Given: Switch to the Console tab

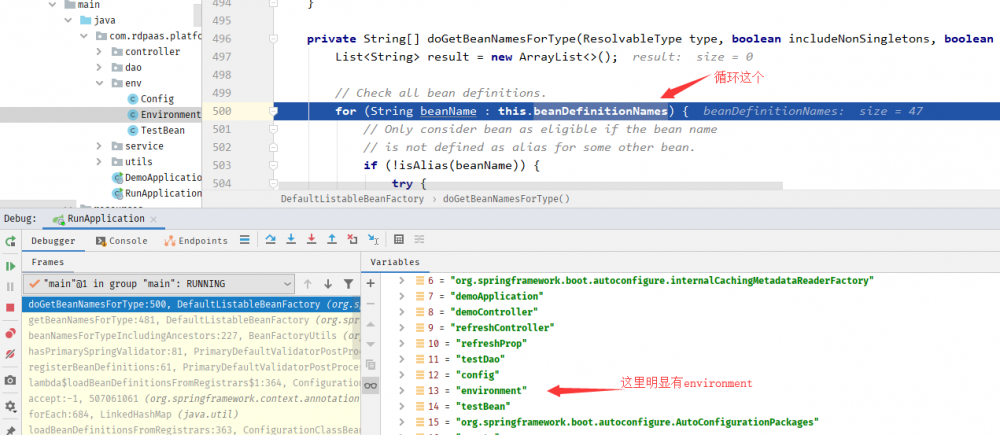Looking at the screenshot, I should click(121, 240).
